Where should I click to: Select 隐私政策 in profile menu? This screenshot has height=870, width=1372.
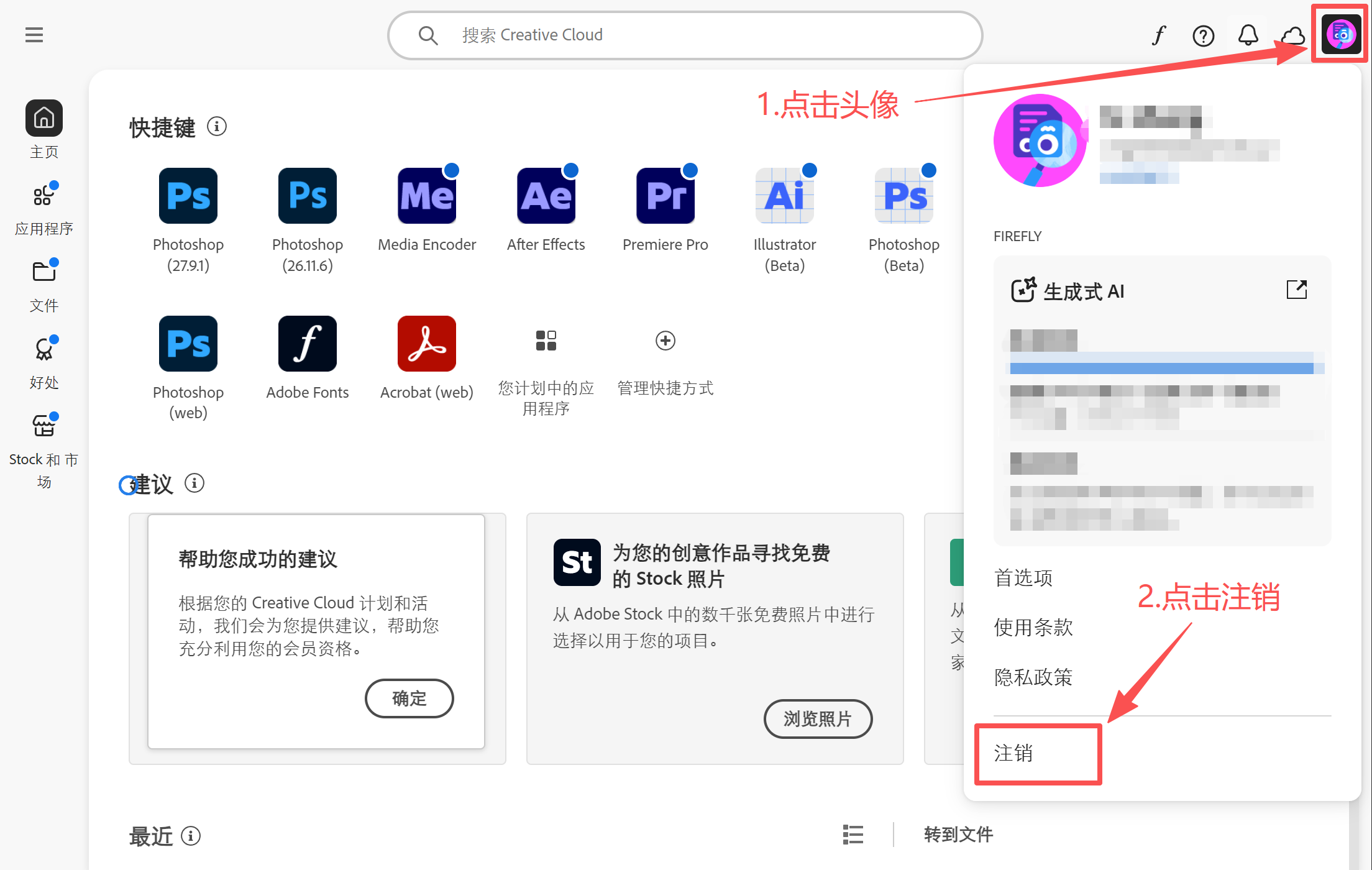(1033, 677)
